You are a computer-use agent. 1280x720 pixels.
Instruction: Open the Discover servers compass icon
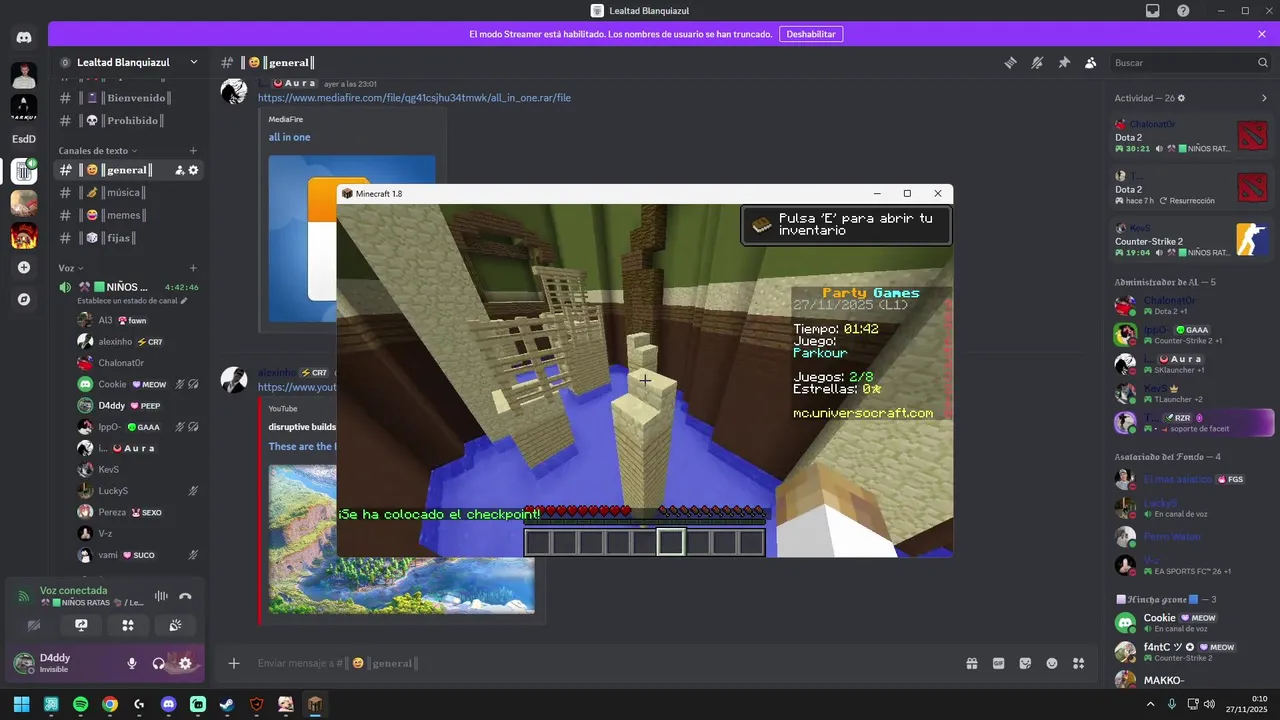click(x=24, y=299)
